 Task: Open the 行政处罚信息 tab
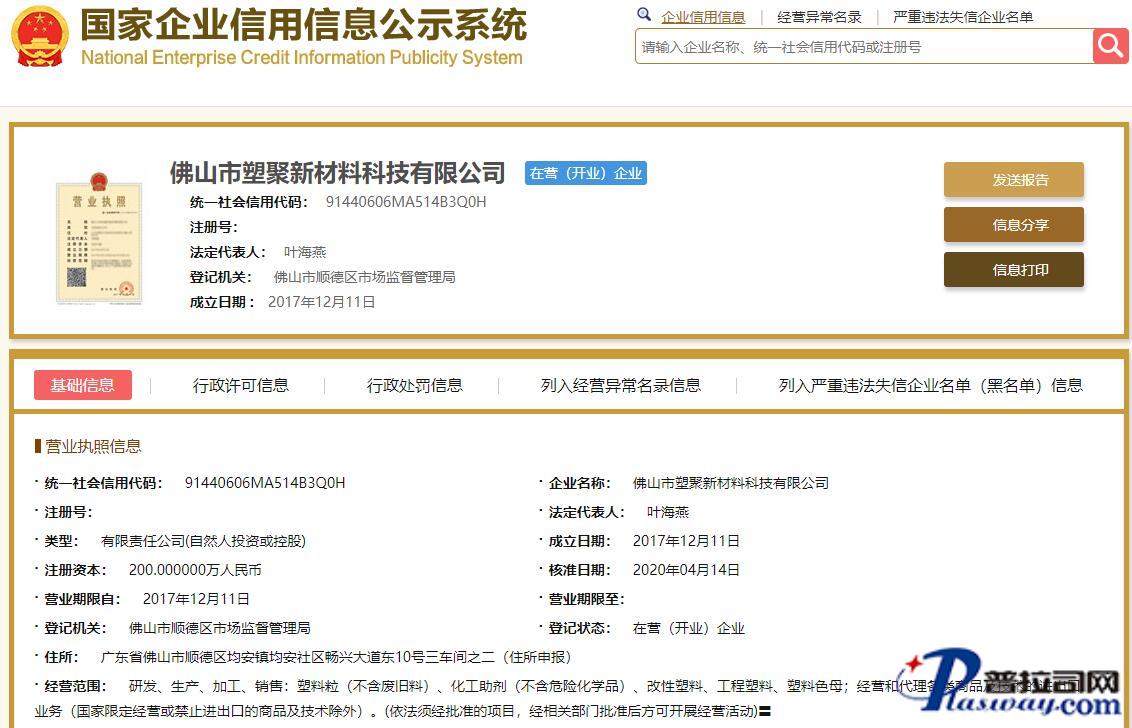tap(415, 385)
